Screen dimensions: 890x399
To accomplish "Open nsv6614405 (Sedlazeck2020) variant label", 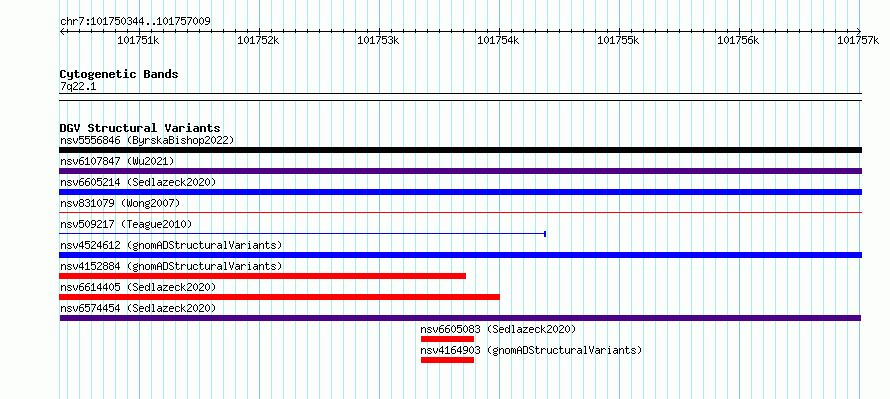I will point(138,287).
